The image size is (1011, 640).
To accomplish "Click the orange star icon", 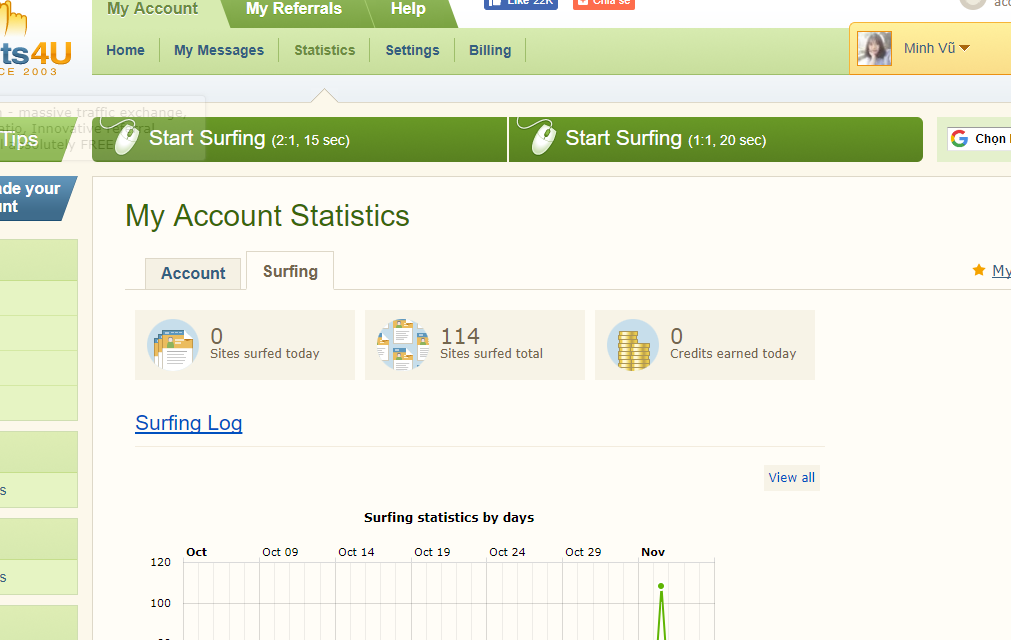I will pos(979,270).
